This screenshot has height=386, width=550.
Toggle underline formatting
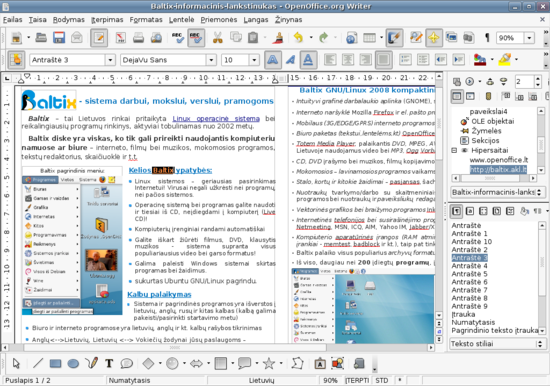pos(308,60)
